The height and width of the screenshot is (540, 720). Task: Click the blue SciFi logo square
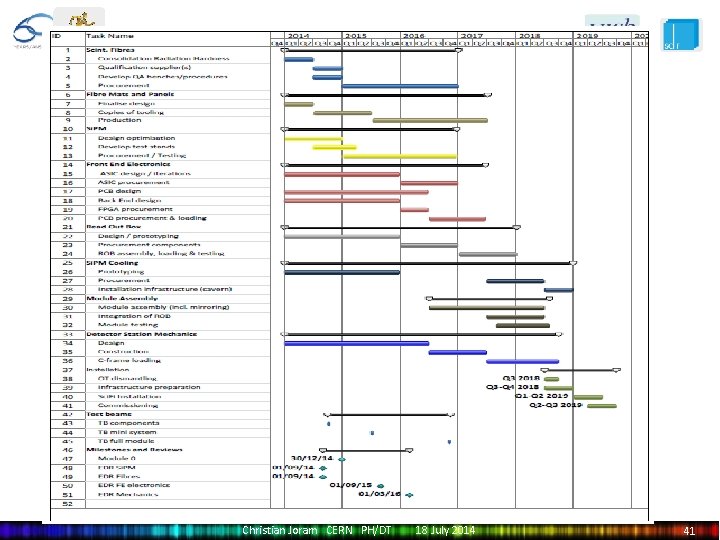pos(681,35)
